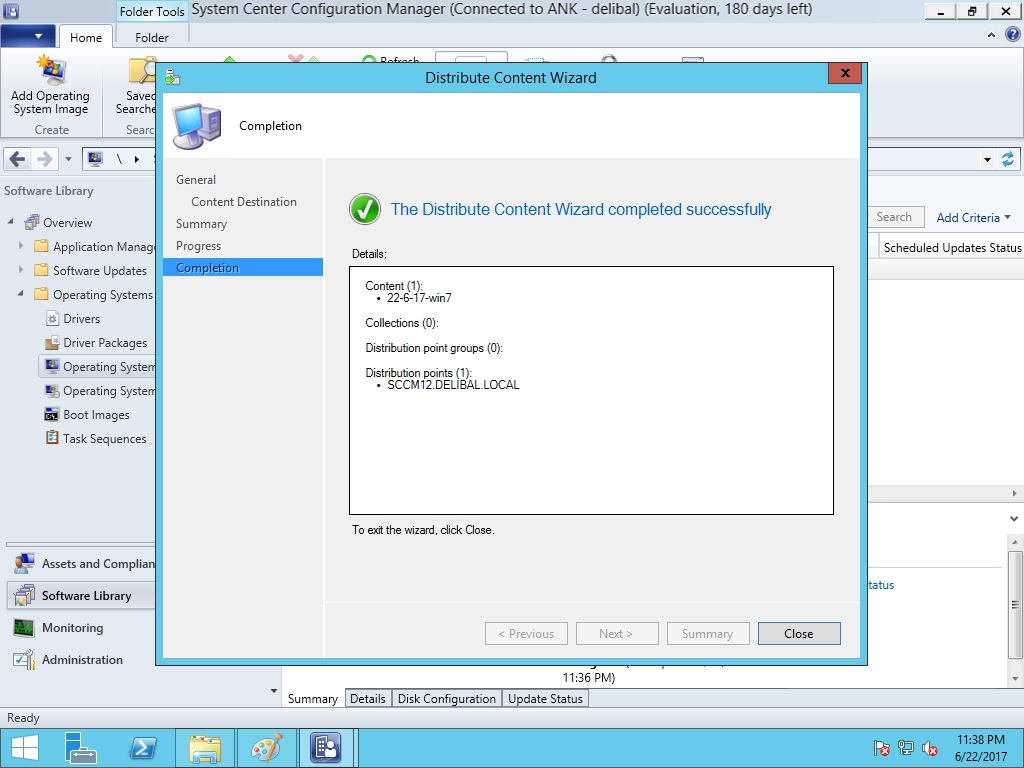The width and height of the screenshot is (1024, 768).
Task: Click the Search field in results pane
Action: coord(893,217)
